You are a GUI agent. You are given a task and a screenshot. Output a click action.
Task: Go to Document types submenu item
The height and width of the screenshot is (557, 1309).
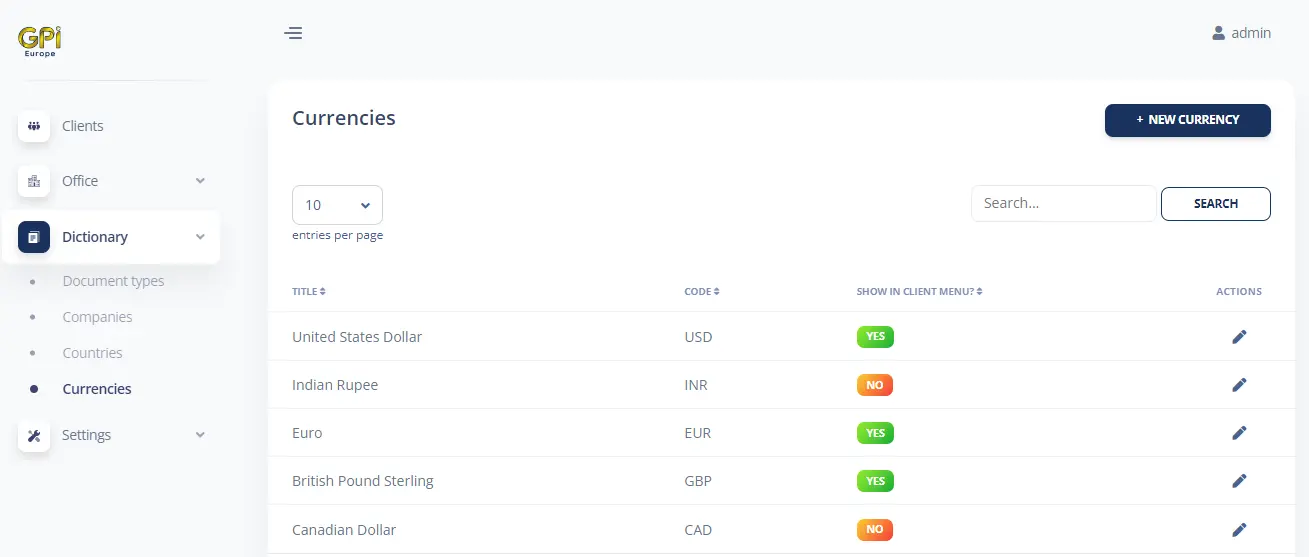pyautogui.click(x=113, y=281)
